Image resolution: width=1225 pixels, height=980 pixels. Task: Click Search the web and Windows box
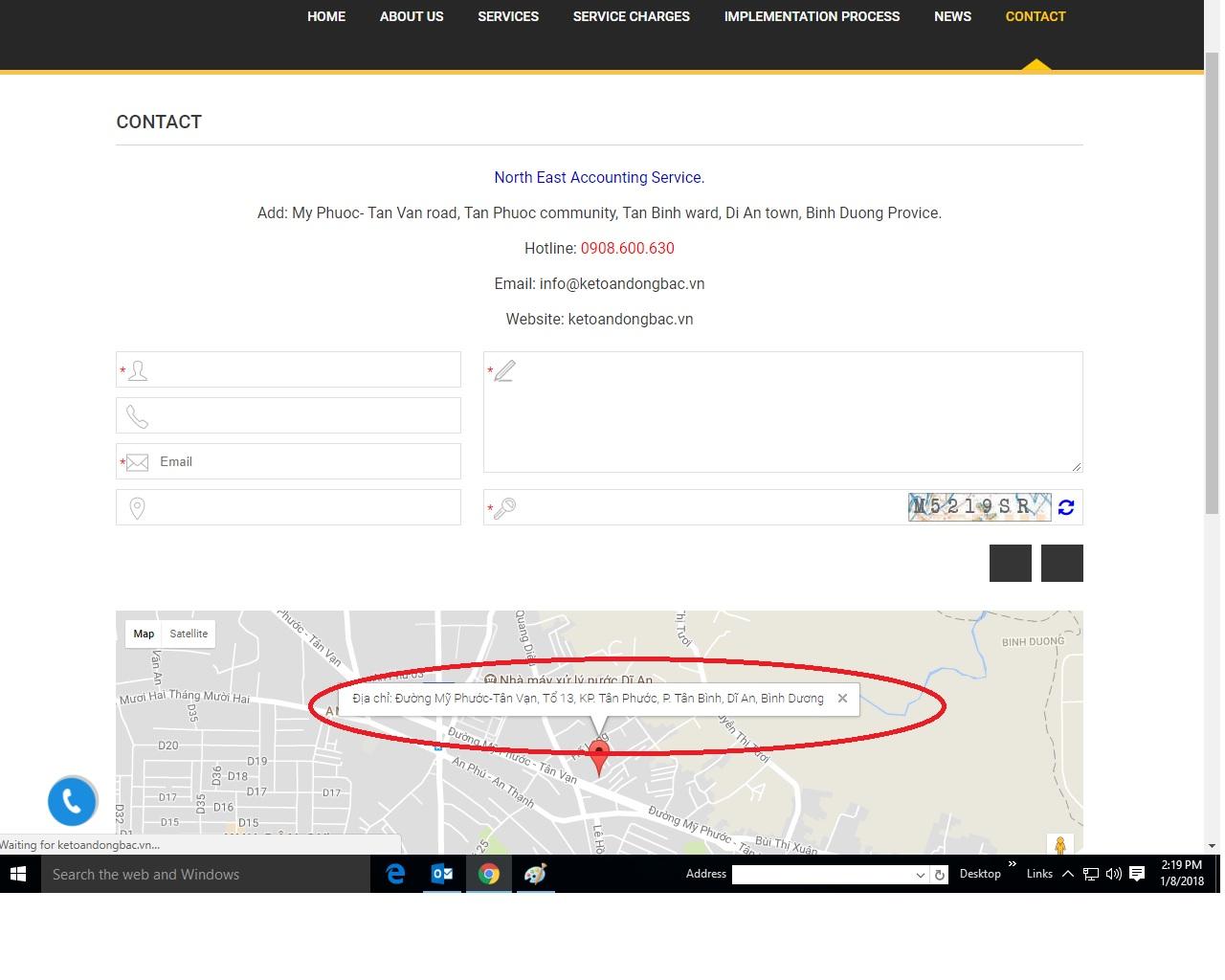pos(206,874)
